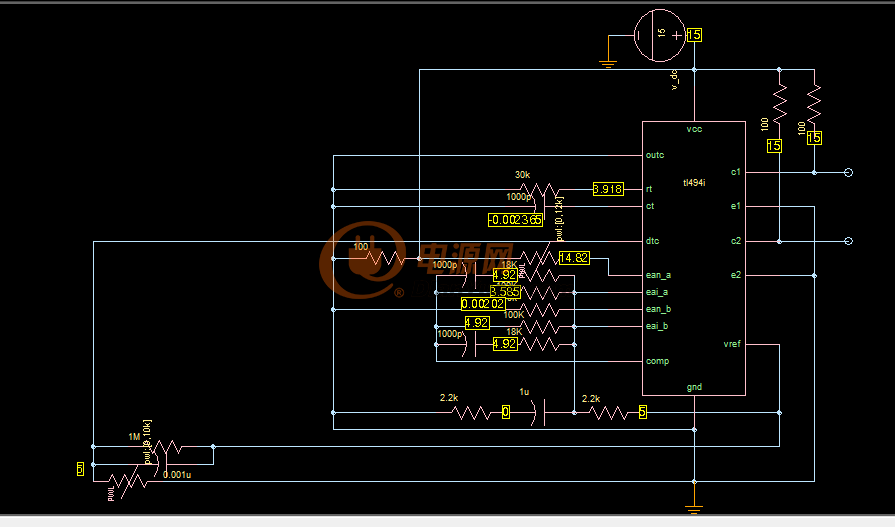
Task: Select the 2.2k resistor beside probe 5
Action: [x=608, y=412]
